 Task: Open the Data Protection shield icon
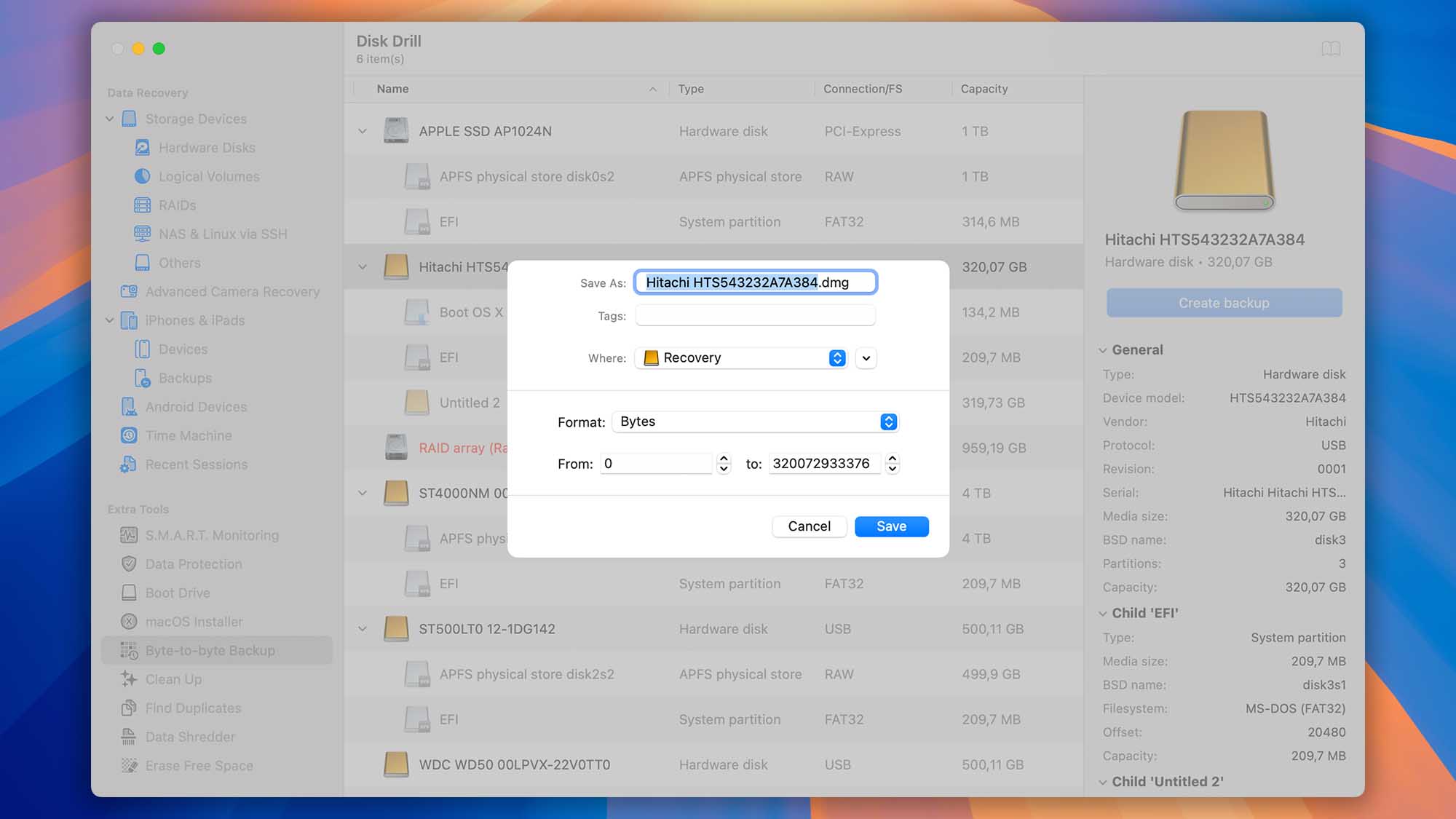(129, 564)
